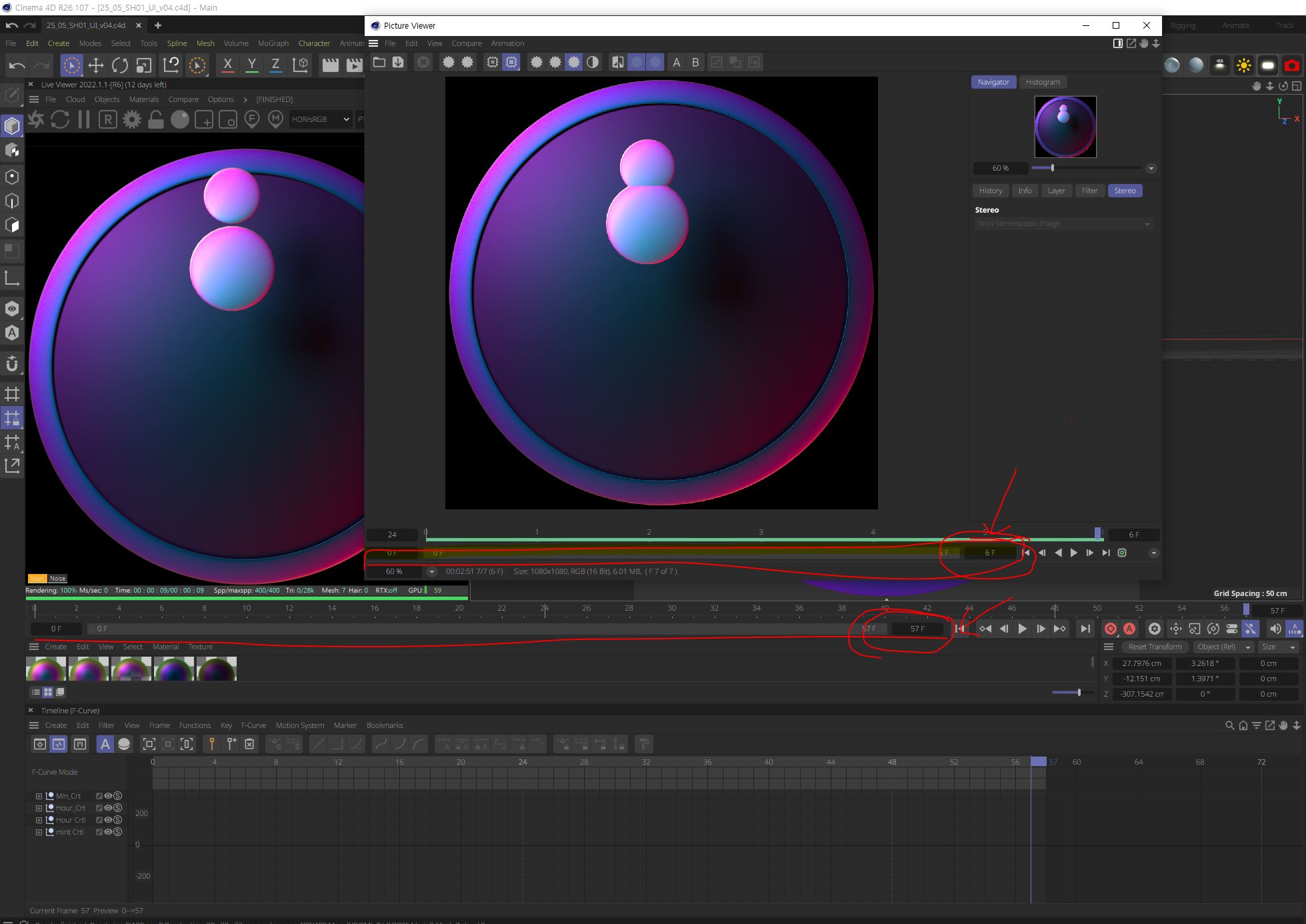Screen dimensions: 1306x924
Task: Click Frame All icon in F-Curve toolbar
Action: tap(149, 744)
